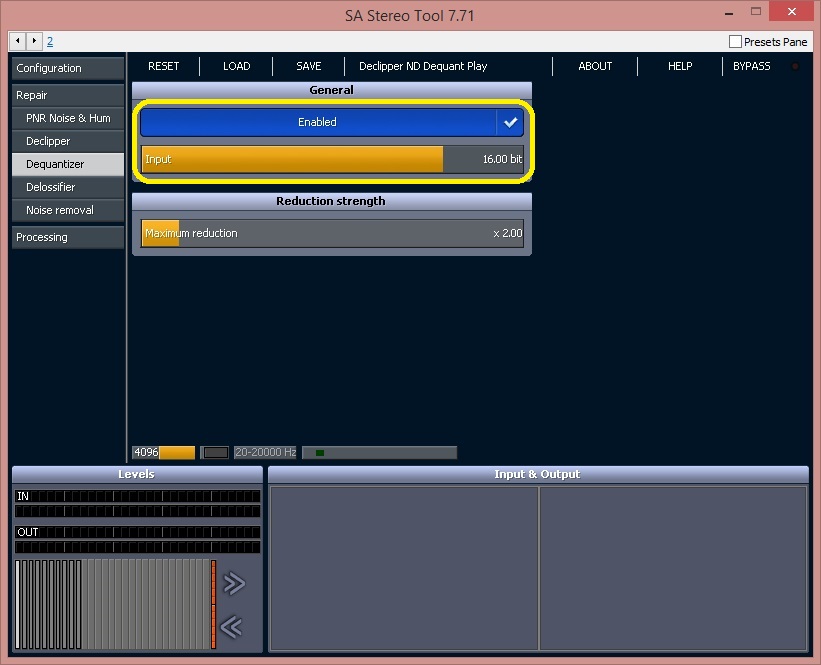The height and width of the screenshot is (665, 821).
Task: Toggle the Enabled button for Dequantizer
Action: click(331, 123)
